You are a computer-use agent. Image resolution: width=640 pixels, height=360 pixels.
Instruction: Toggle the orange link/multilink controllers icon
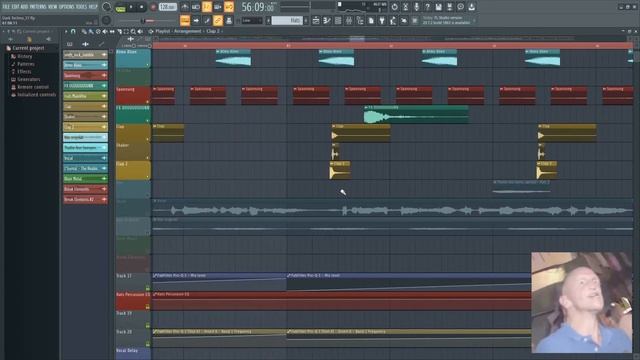coord(218,20)
